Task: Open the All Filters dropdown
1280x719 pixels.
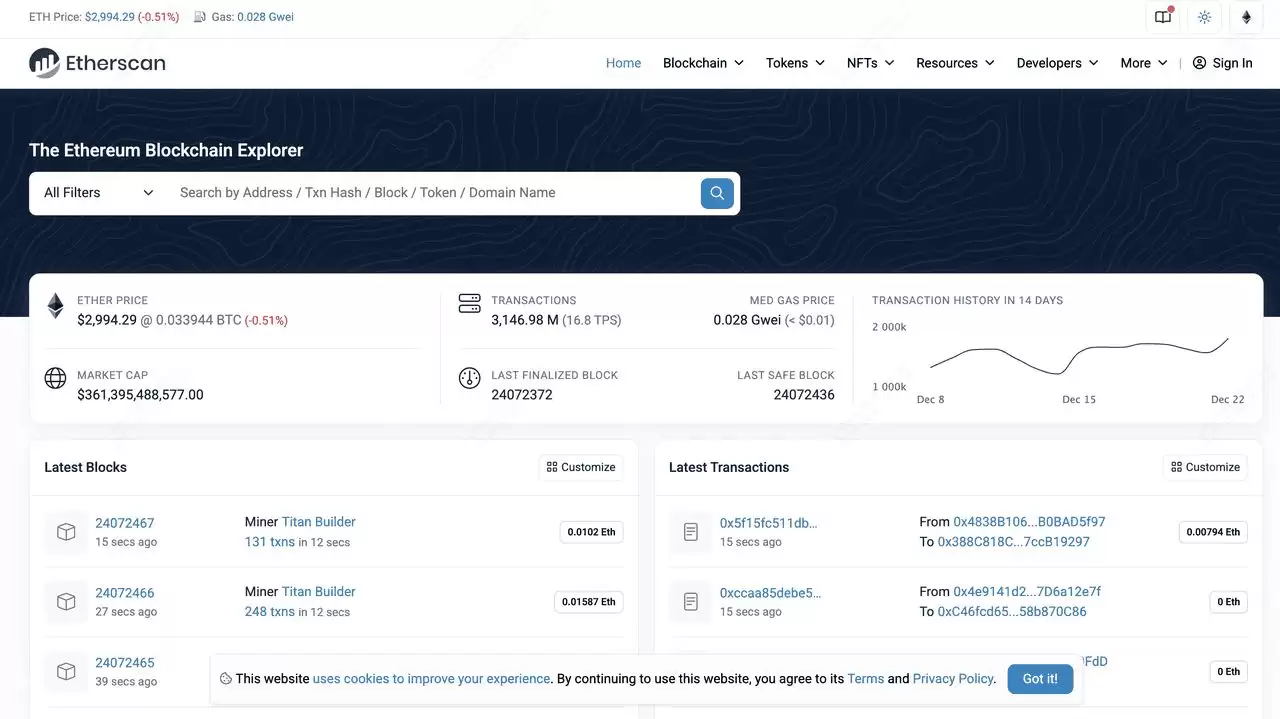Action: tap(95, 192)
